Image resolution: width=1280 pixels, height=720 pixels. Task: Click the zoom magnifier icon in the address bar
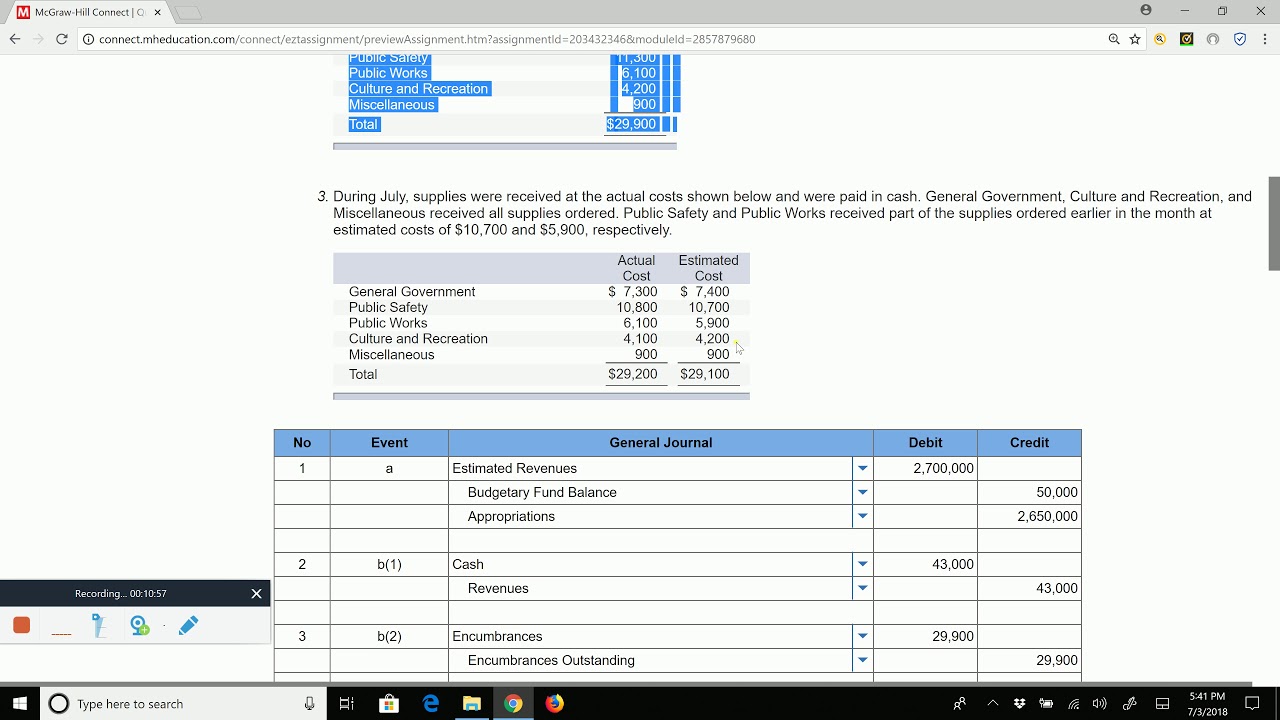coord(1114,39)
